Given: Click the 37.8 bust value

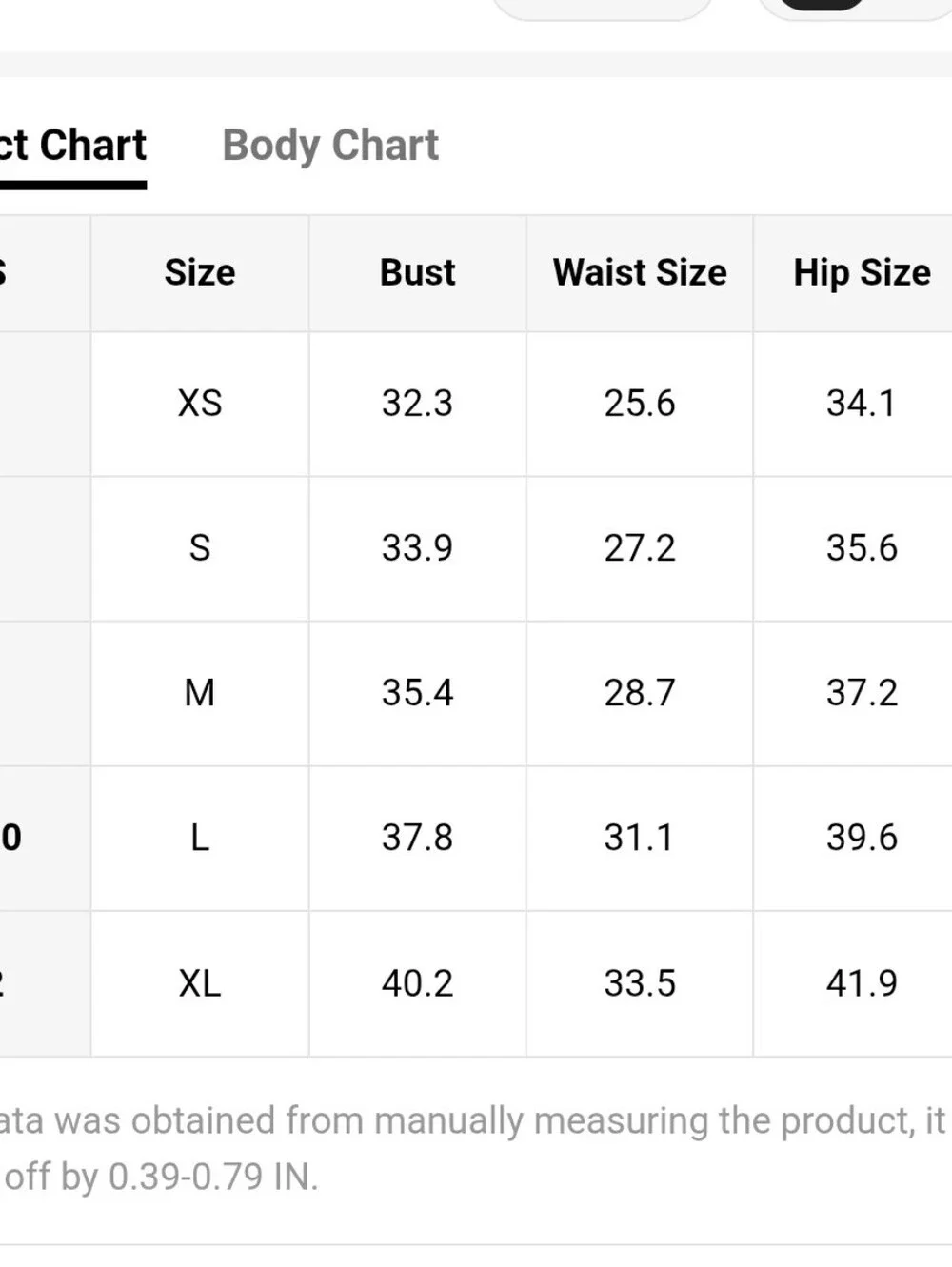Looking at the screenshot, I should 417,838.
